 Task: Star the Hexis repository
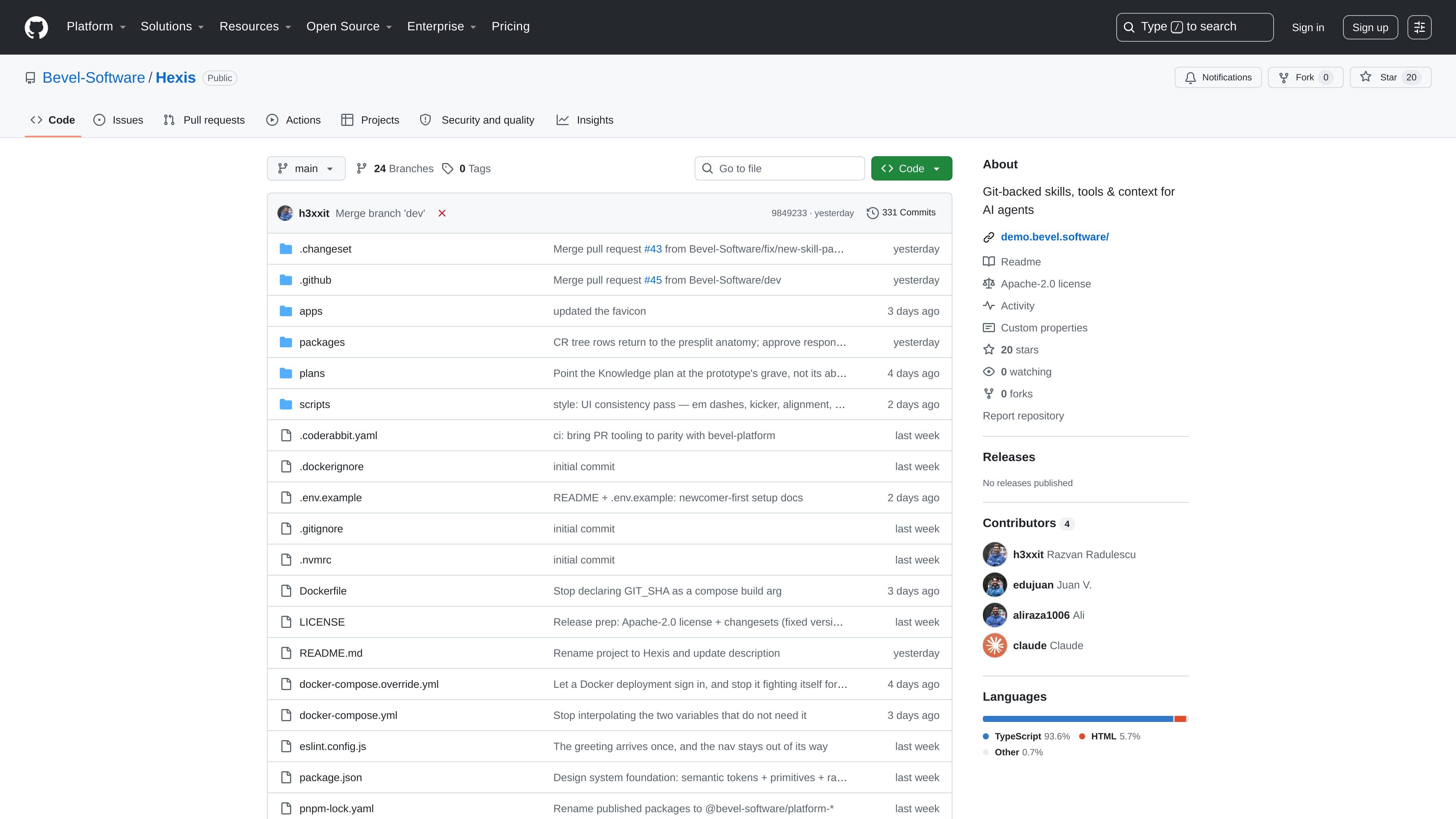[x=1390, y=77]
